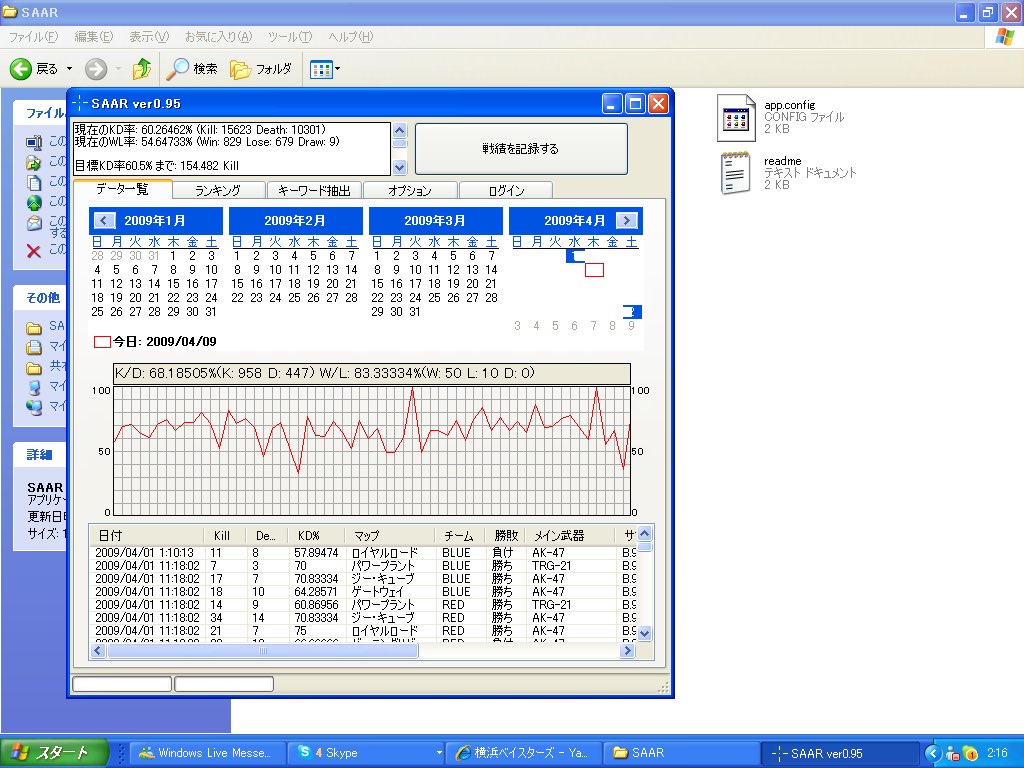Toggle the Folders pane button
The width and height of the screenshot is (1024, 768).
[261, 69]
